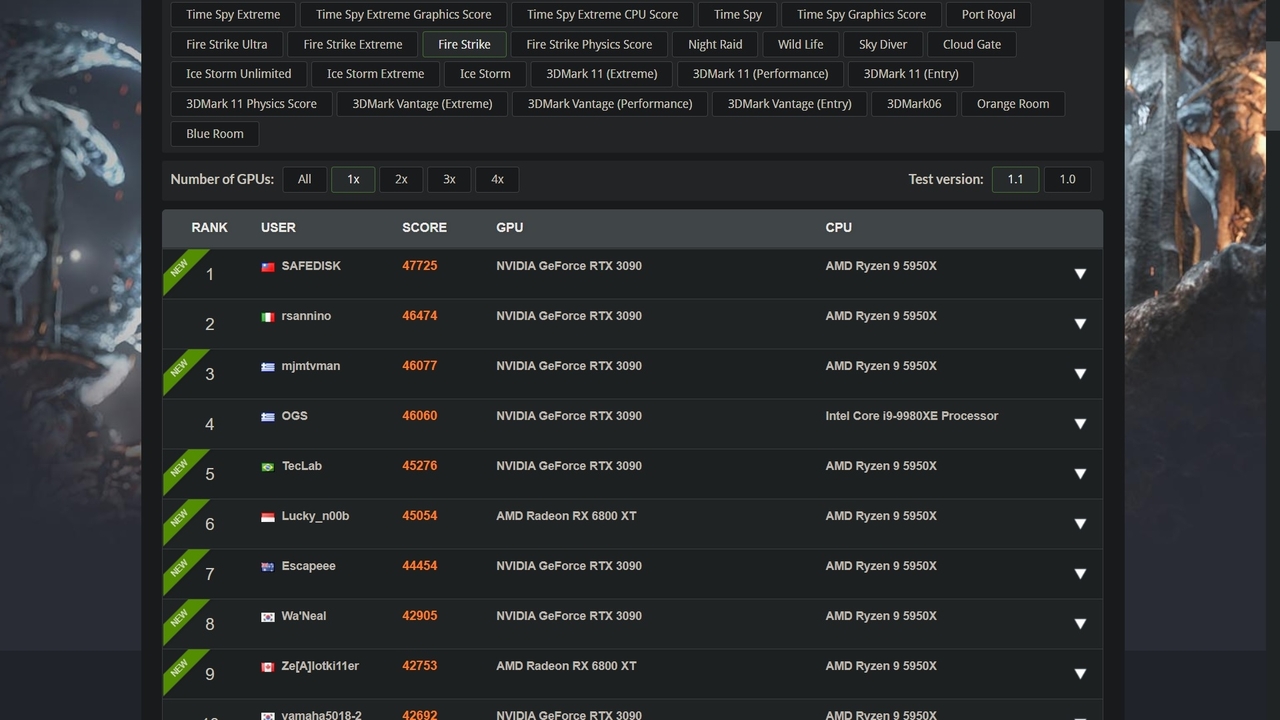Expand OGS result row details arrow

click(x=1080, y=424)
